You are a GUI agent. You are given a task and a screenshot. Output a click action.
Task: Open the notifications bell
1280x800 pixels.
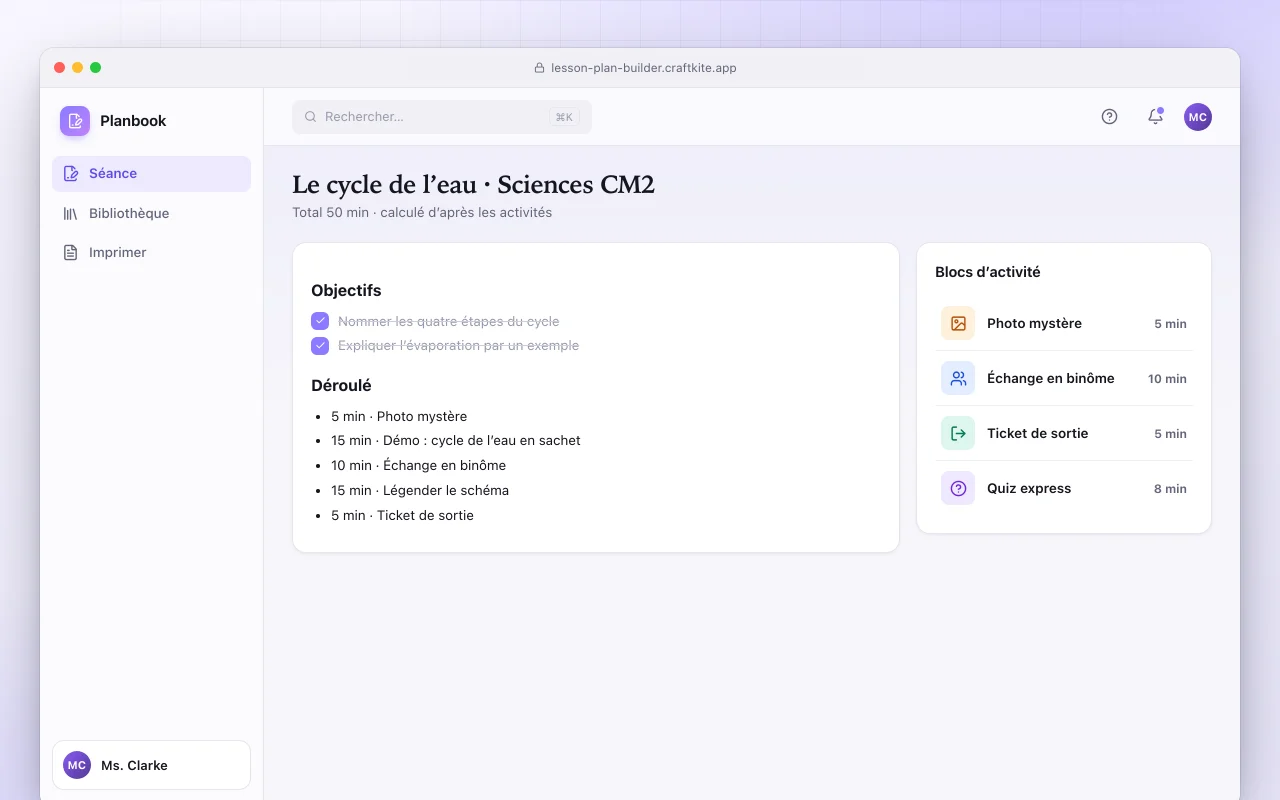point(1155,117)
